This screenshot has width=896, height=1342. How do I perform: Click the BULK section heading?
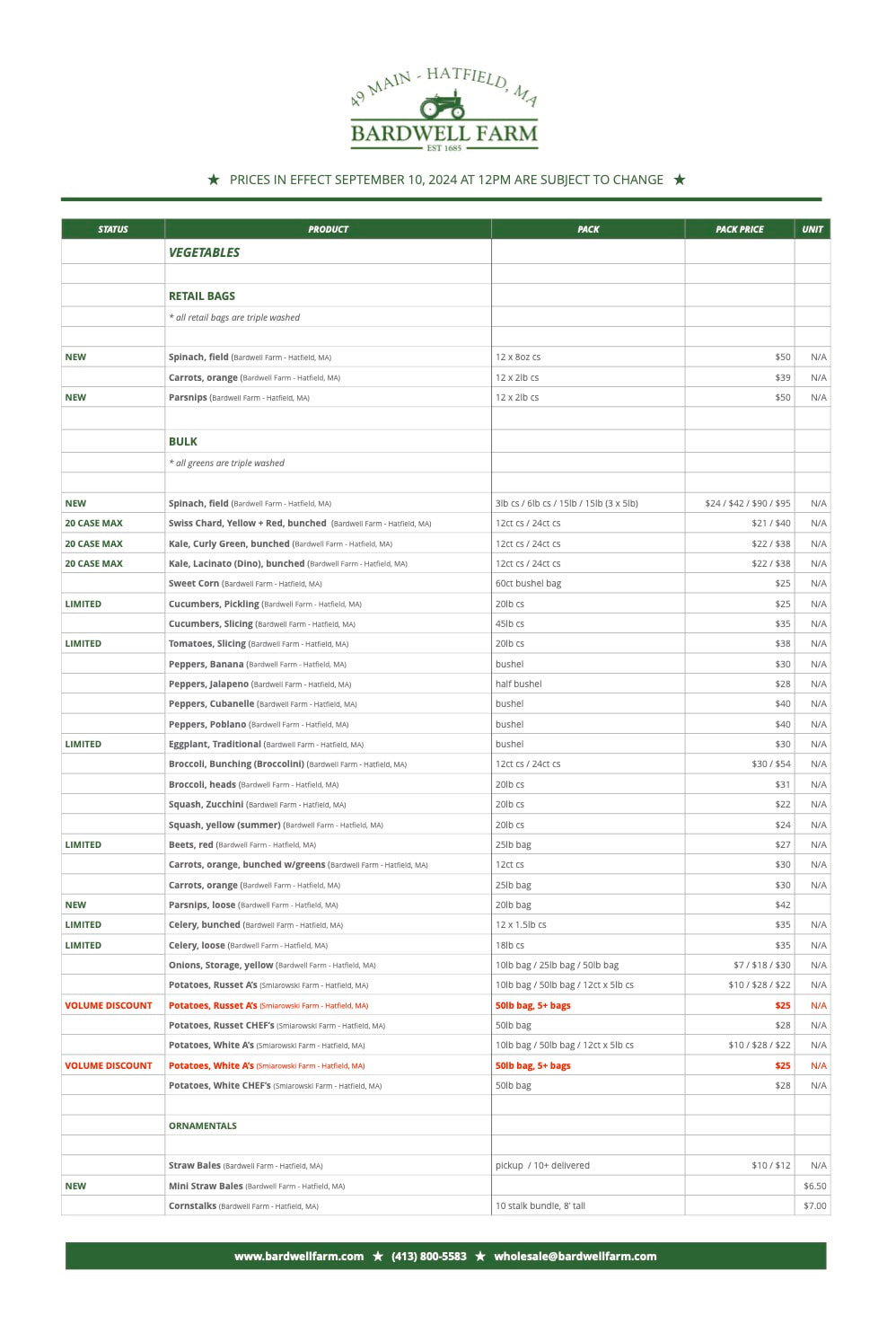(x=183, y=441)
